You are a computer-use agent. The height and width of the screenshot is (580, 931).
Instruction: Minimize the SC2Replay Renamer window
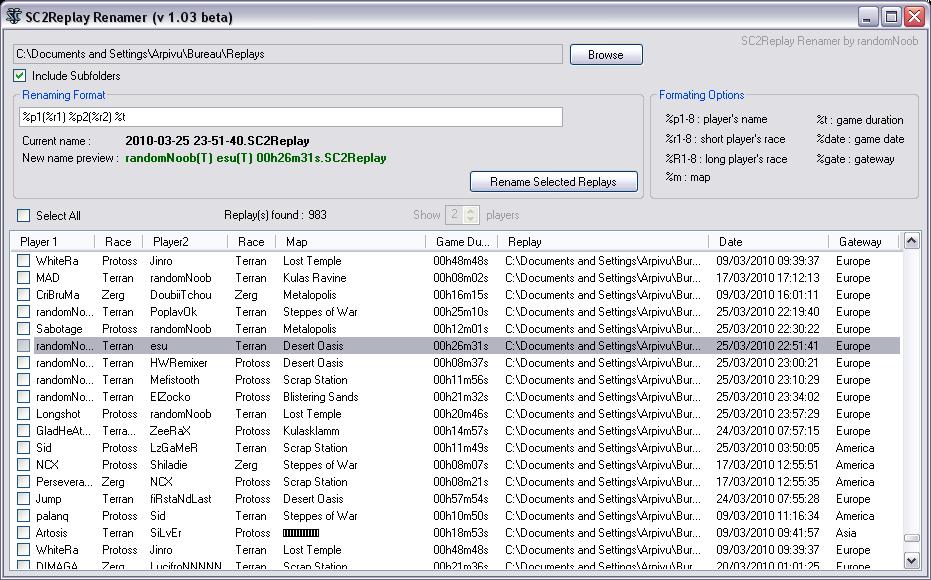868,17
